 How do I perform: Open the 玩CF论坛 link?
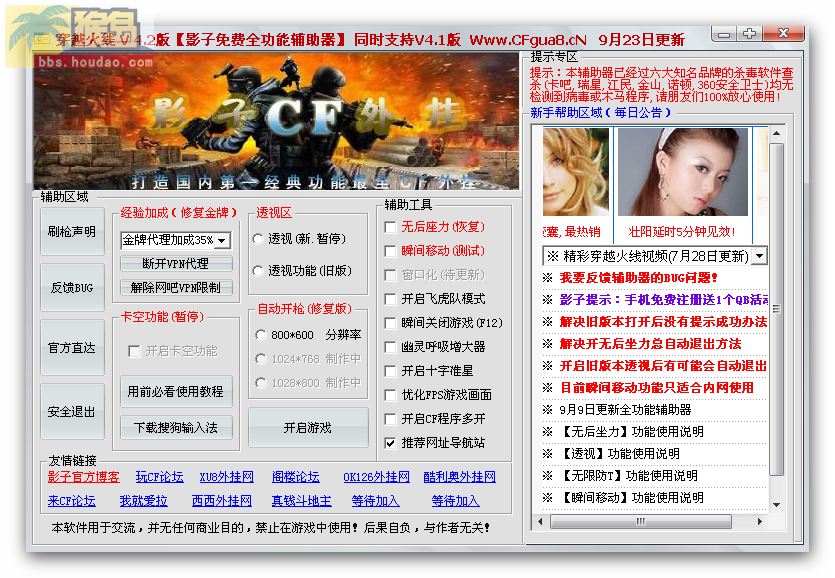point(159,477)
